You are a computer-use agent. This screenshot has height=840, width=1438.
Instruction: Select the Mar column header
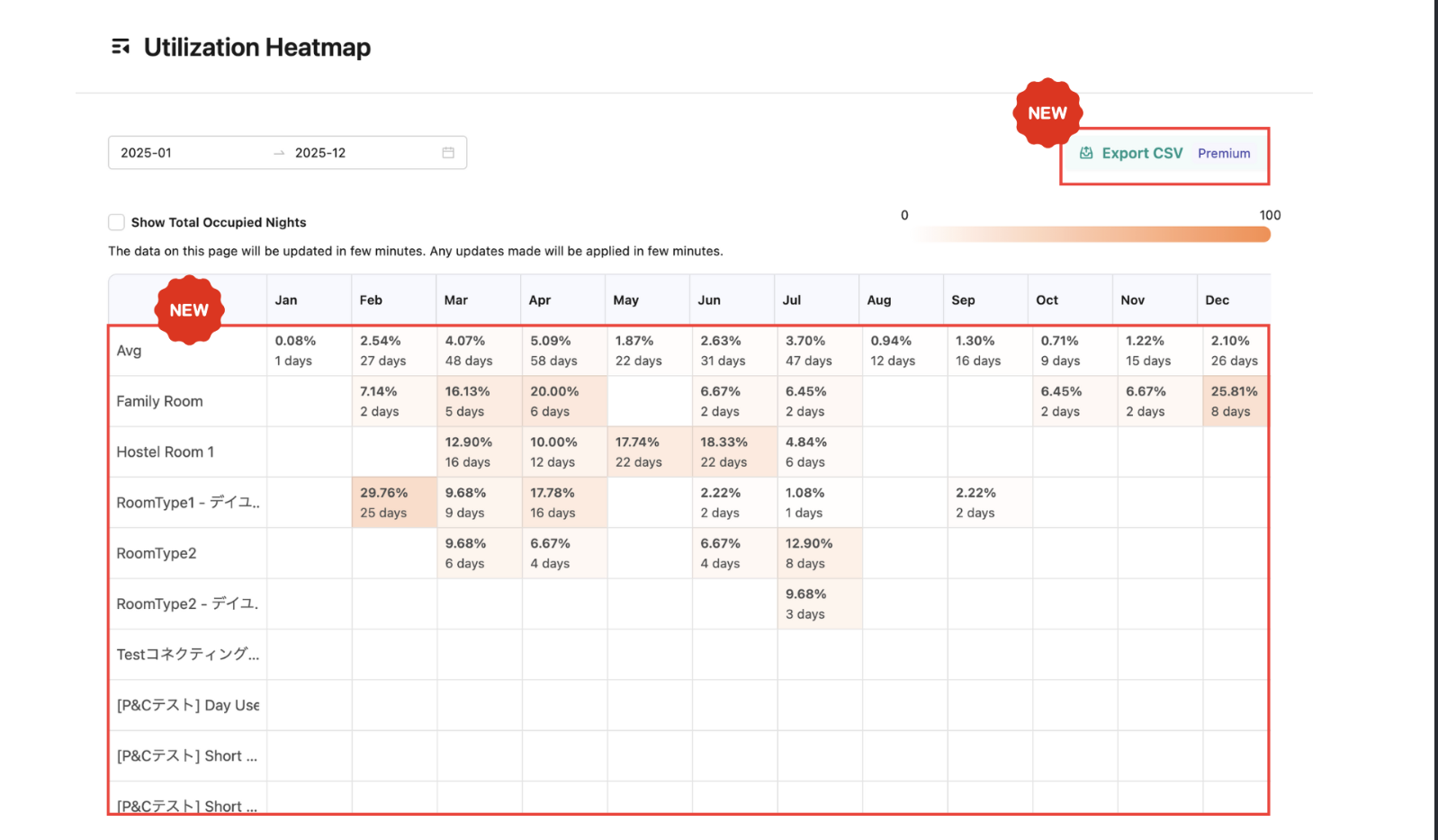pyautogui.click(x=479, y=300)
